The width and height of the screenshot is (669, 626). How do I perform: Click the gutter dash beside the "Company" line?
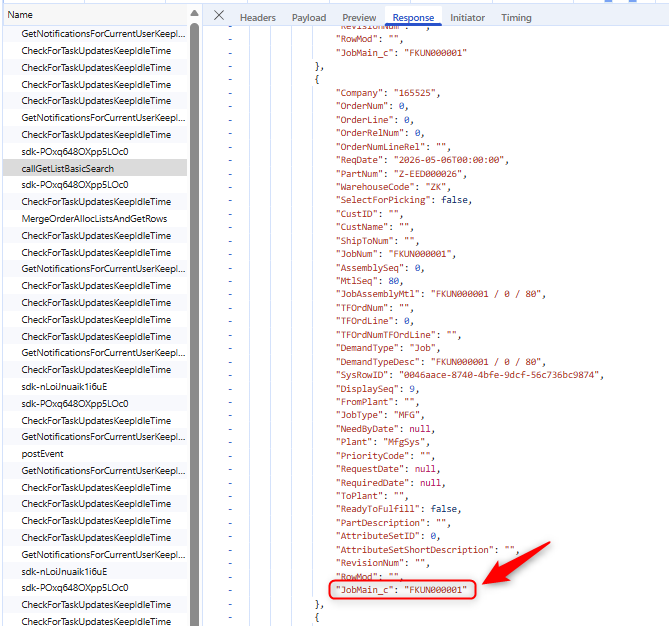tap(230, 93)
